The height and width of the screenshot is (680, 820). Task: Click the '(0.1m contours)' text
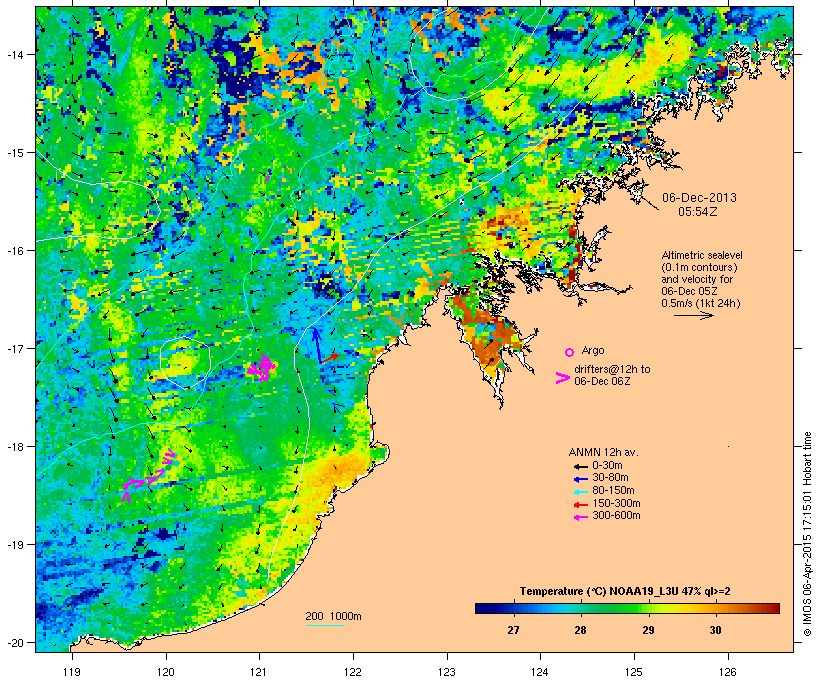click(700, 267)
